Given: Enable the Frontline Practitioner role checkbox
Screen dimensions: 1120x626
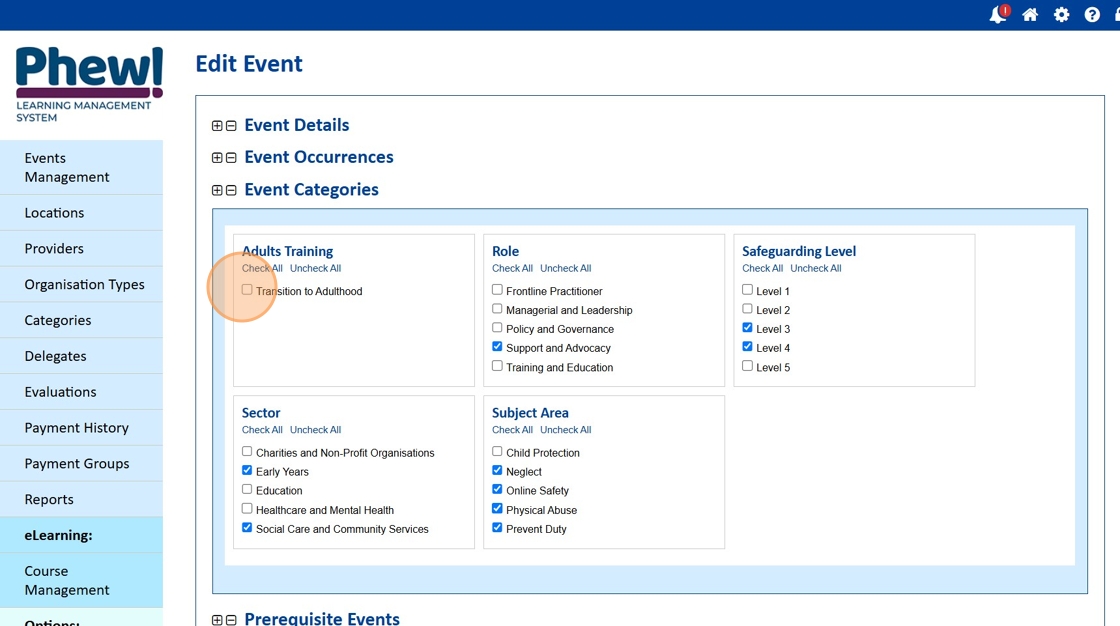Looking at the screenshot, I should [x=497, y=290].
